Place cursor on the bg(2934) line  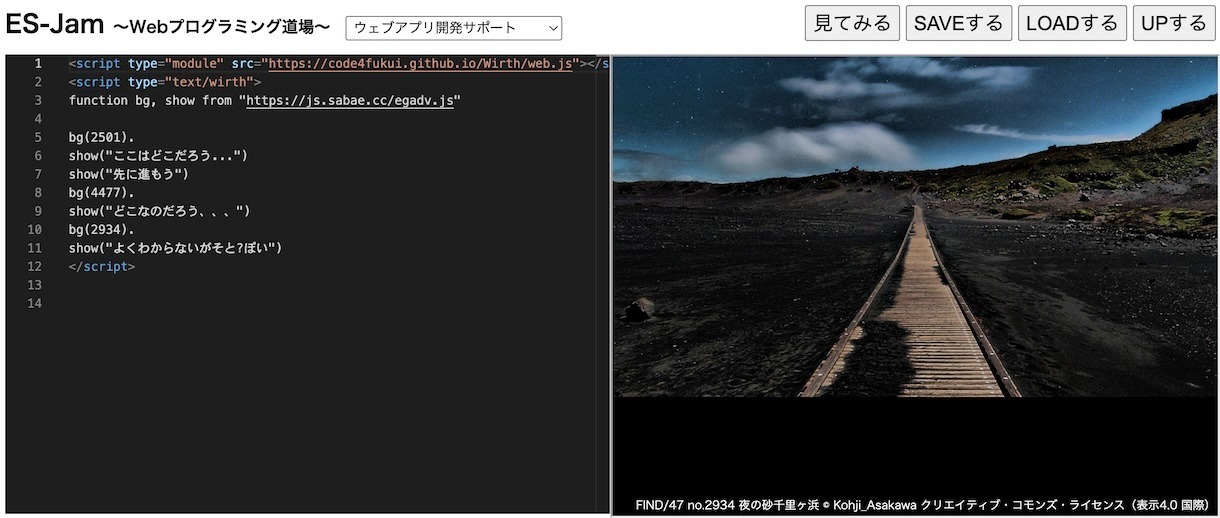(x=101, y=229)
